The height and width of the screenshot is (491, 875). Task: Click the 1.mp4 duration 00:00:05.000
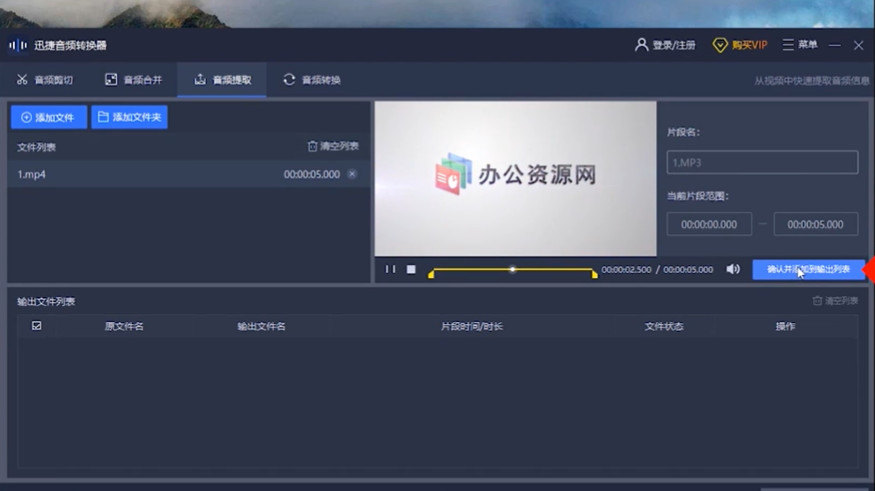pos(311,174)
